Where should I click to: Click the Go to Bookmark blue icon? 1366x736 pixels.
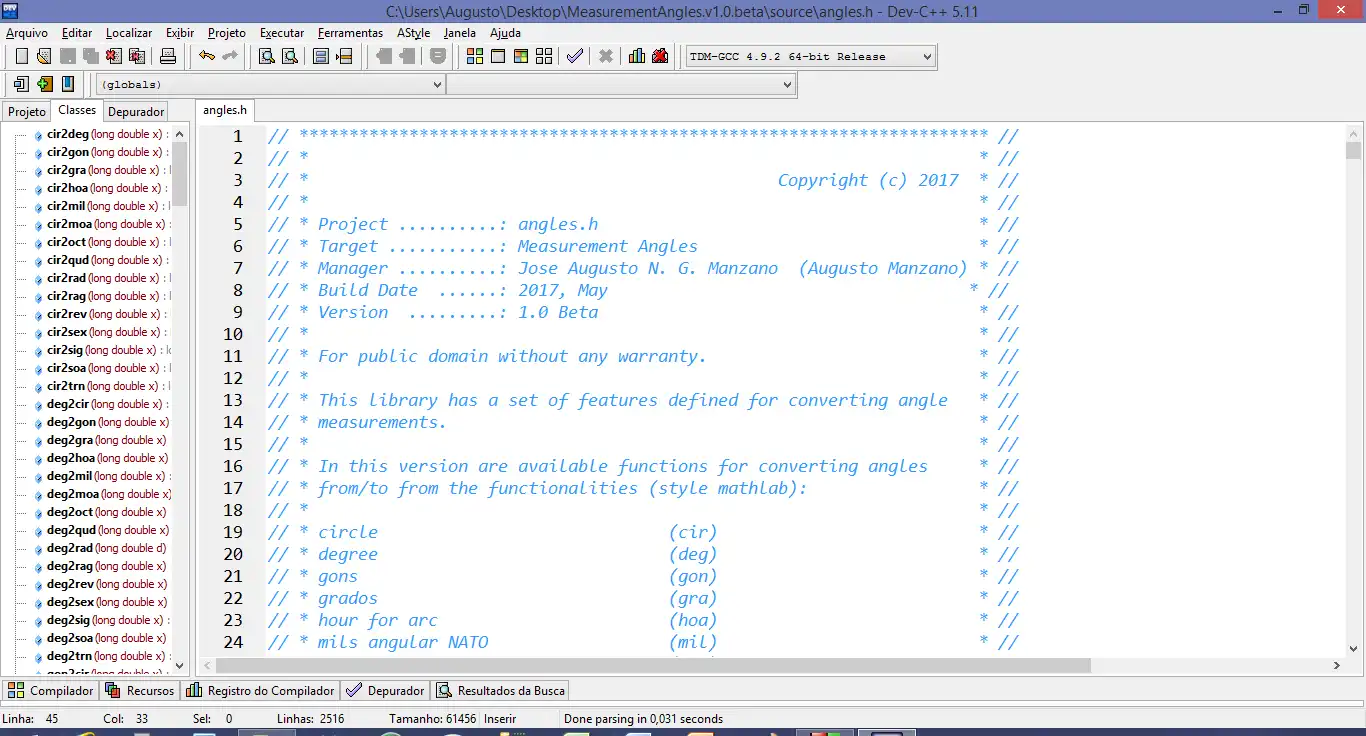tap(67, 84)
